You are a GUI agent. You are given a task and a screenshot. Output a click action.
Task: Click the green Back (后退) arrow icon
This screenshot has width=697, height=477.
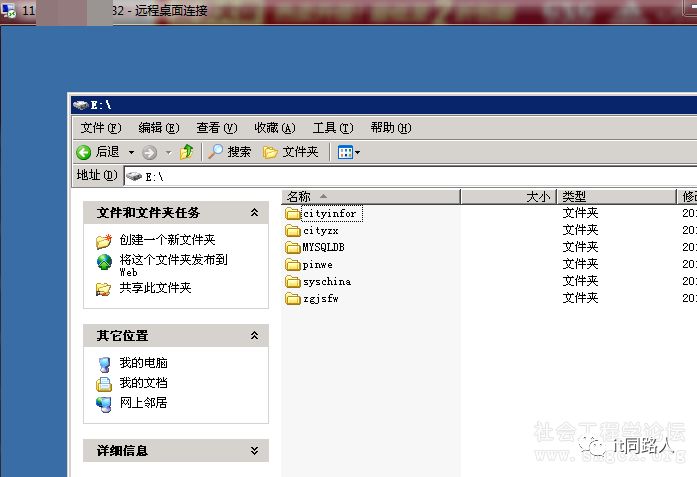coord(84,152)
